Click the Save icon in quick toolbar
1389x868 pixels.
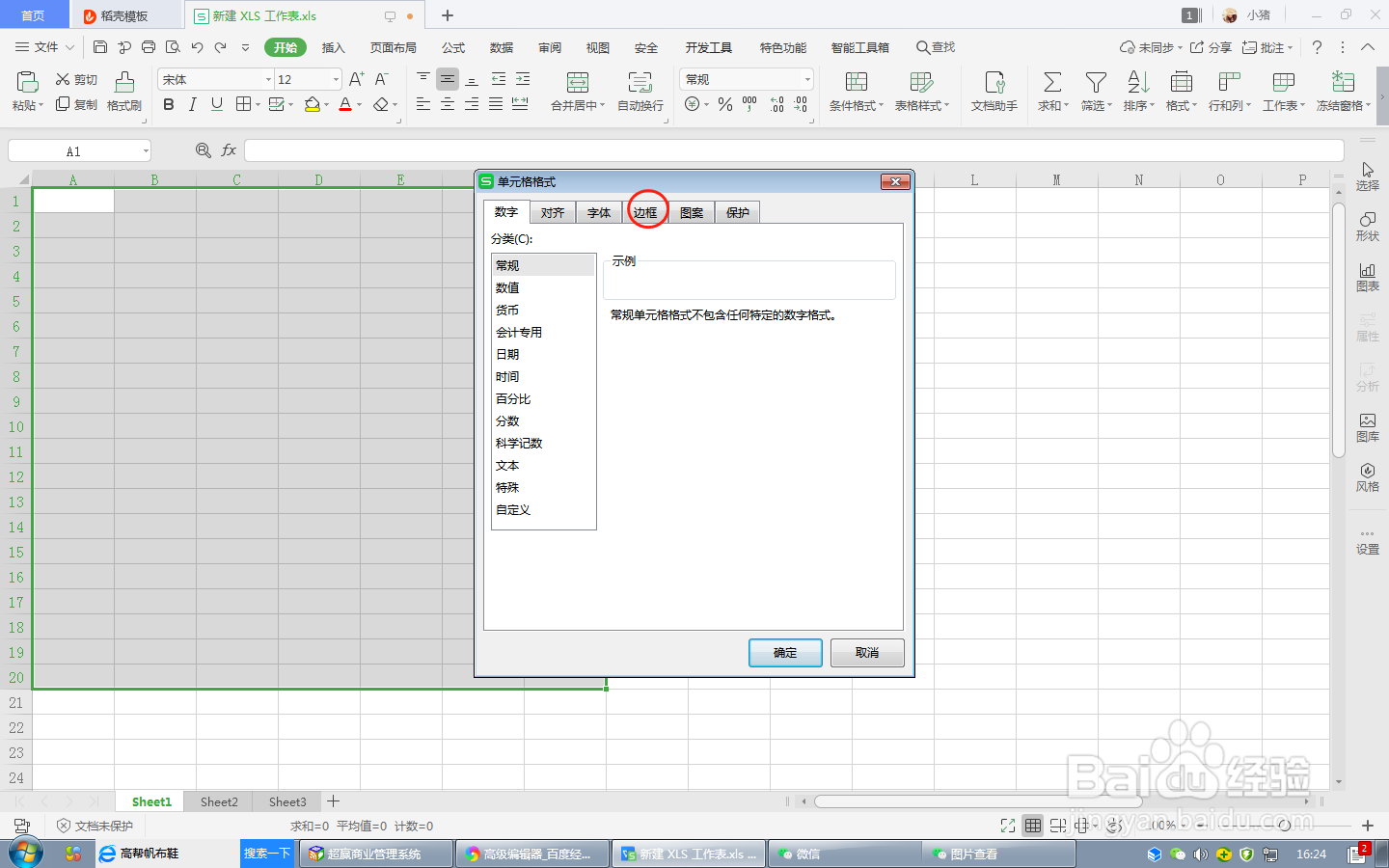[x=100, y=46]
